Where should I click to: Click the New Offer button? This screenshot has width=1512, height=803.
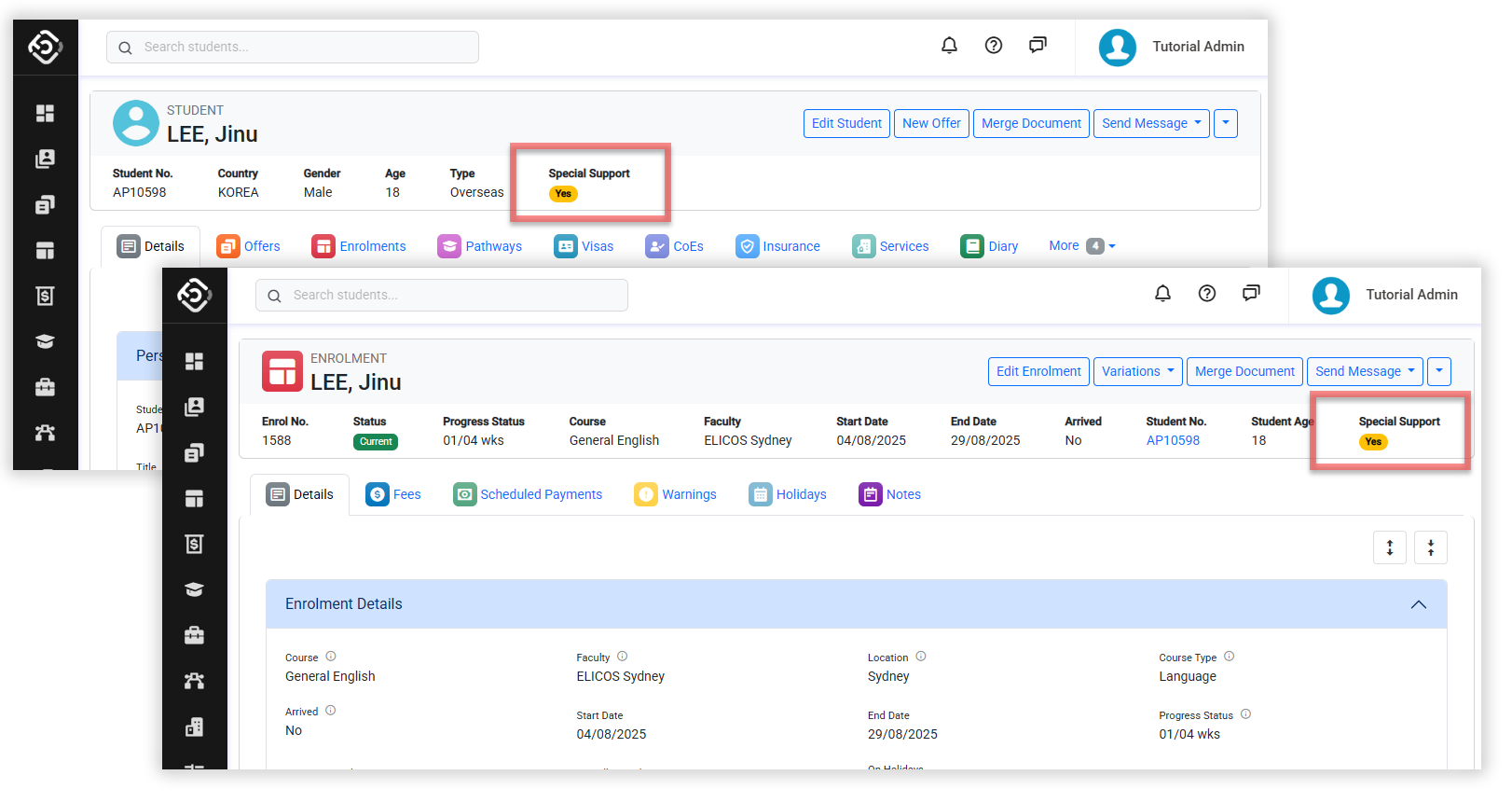point(931,123)
